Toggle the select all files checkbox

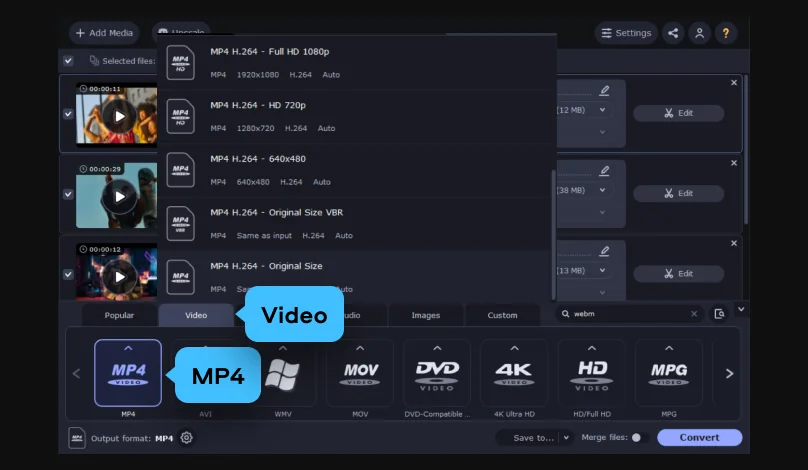[68, 61]
